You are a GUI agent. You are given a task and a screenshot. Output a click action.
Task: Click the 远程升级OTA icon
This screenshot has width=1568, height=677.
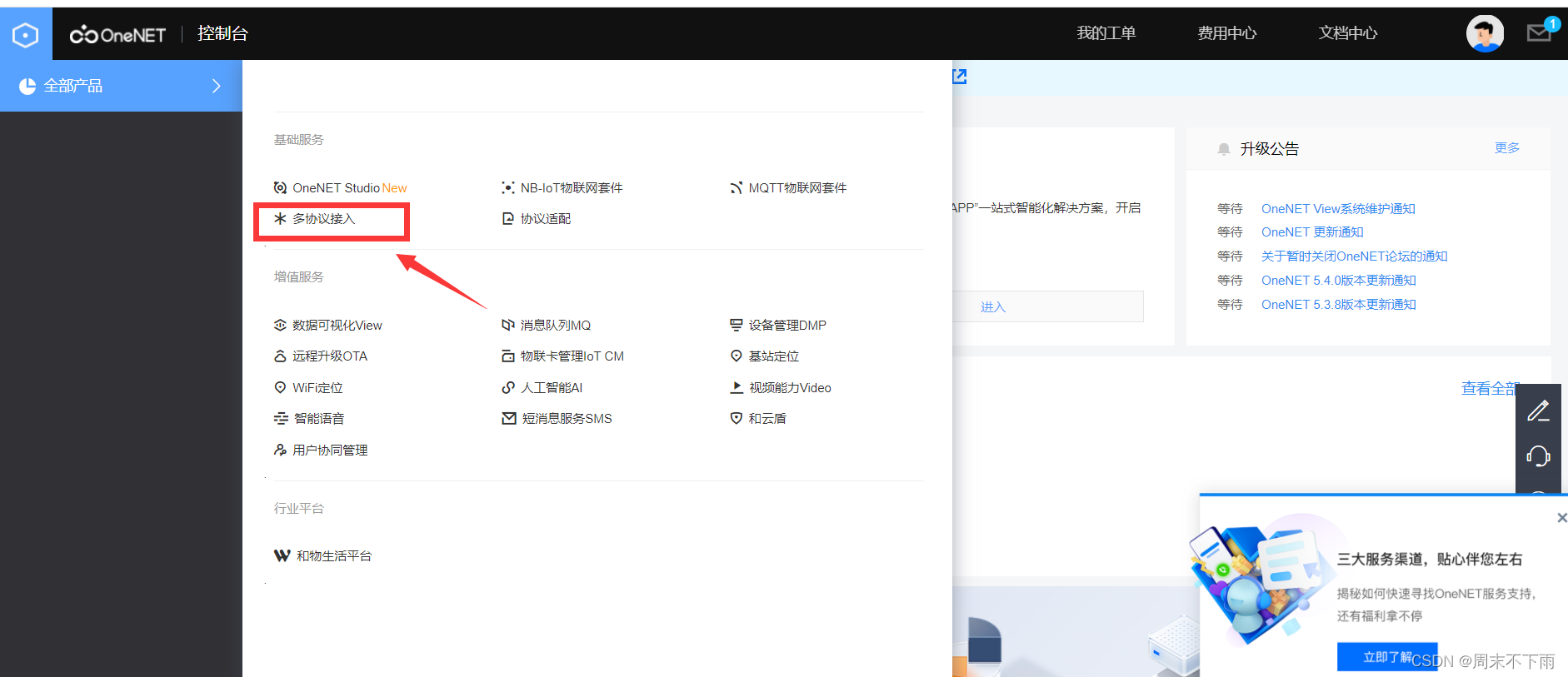pyautogui.click(x=280, y=356)
